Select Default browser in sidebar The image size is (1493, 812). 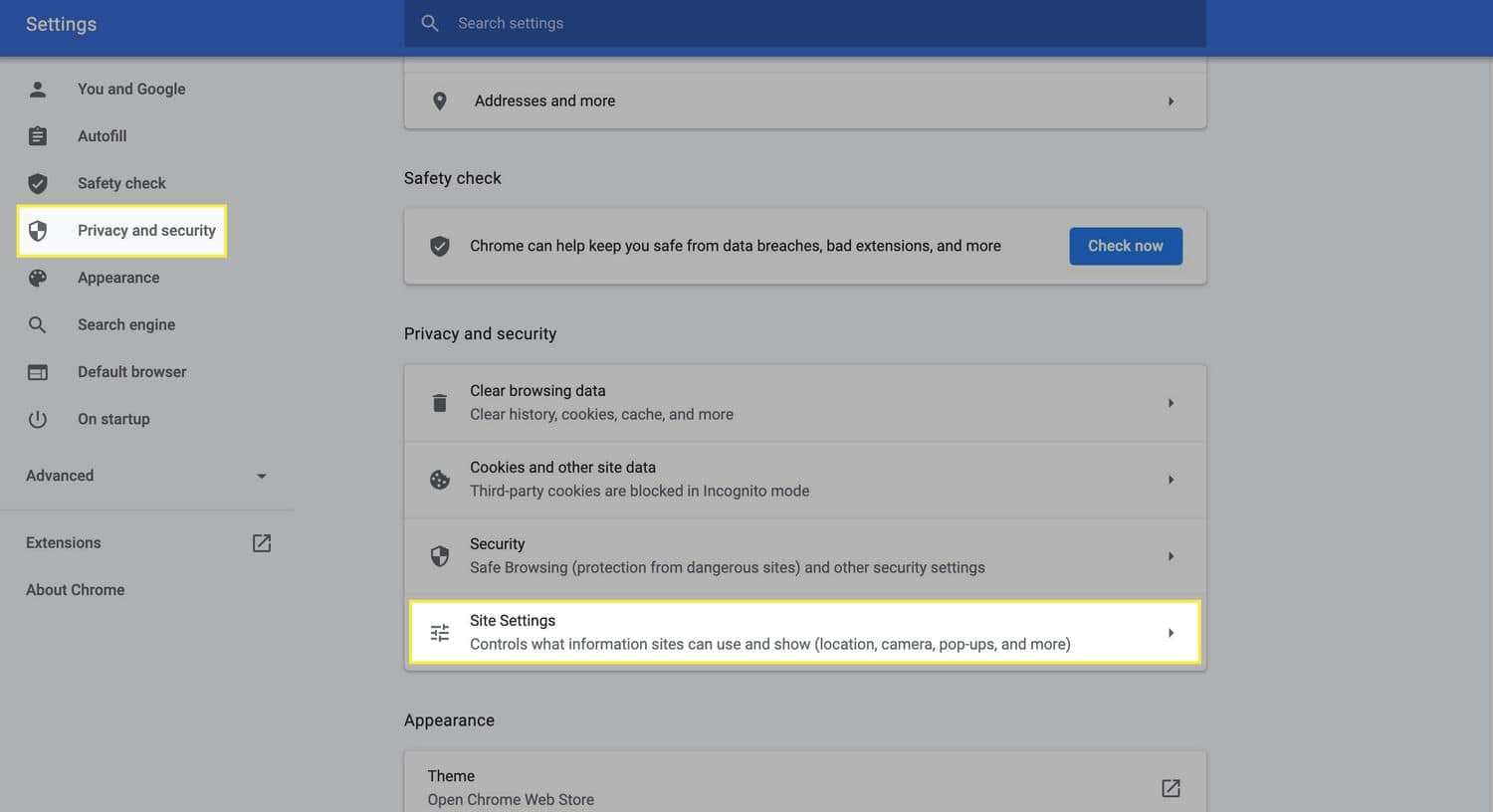[x=132, y=372]
